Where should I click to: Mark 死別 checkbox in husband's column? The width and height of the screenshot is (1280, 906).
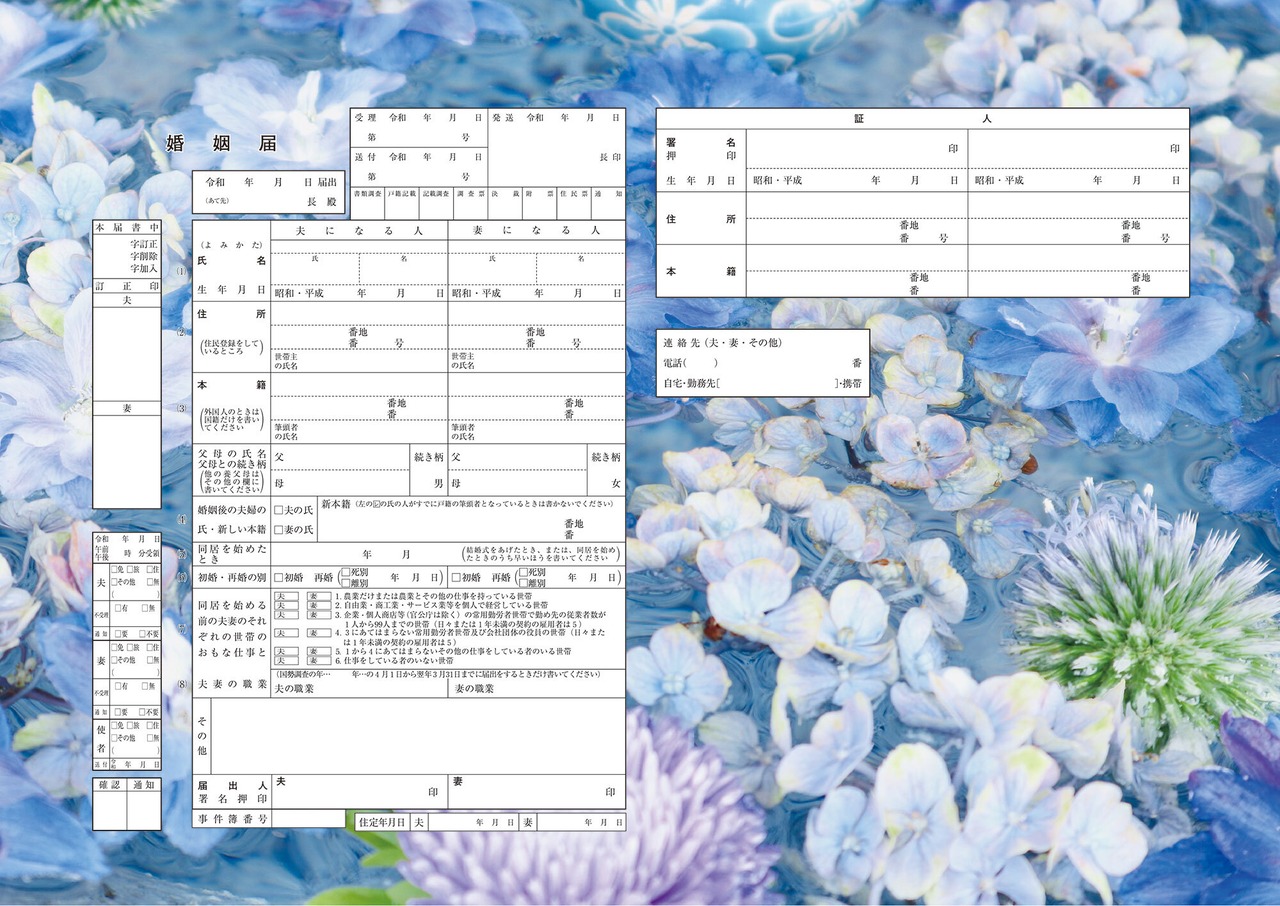345,573
